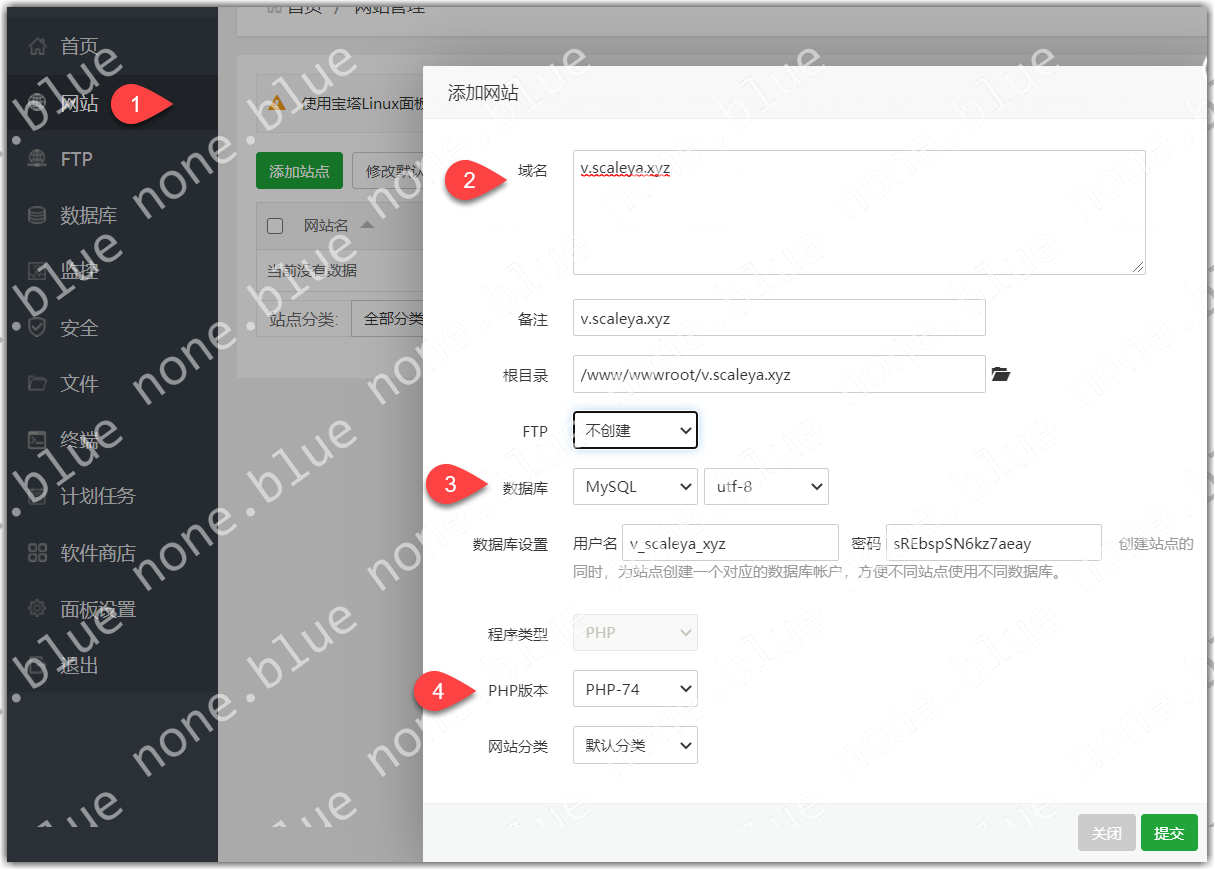This screenshot has height=870, width=1215.
Task: Click the home icon in sidebar
Action: [37, 46]
